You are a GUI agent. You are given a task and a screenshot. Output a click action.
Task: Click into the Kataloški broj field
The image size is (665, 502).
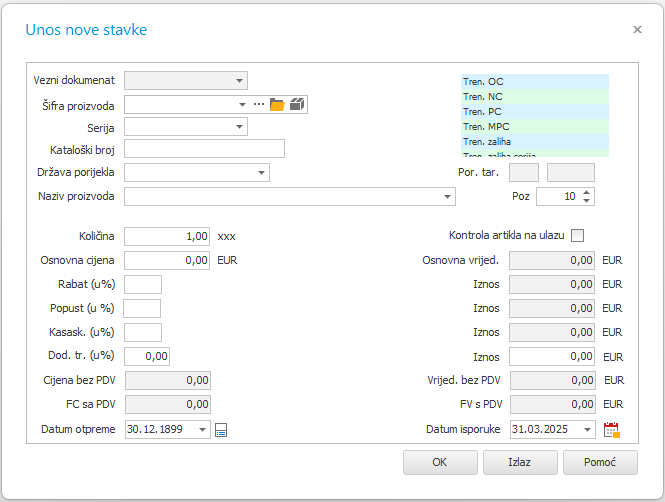click(204, 149)
